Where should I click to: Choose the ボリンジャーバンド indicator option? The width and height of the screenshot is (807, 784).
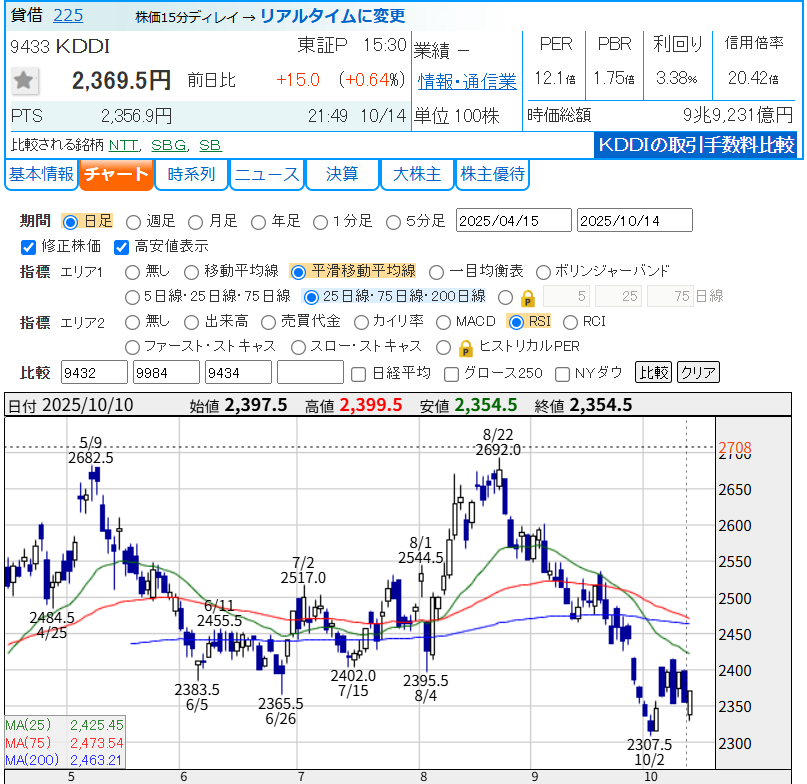click(x=543, y=271)
